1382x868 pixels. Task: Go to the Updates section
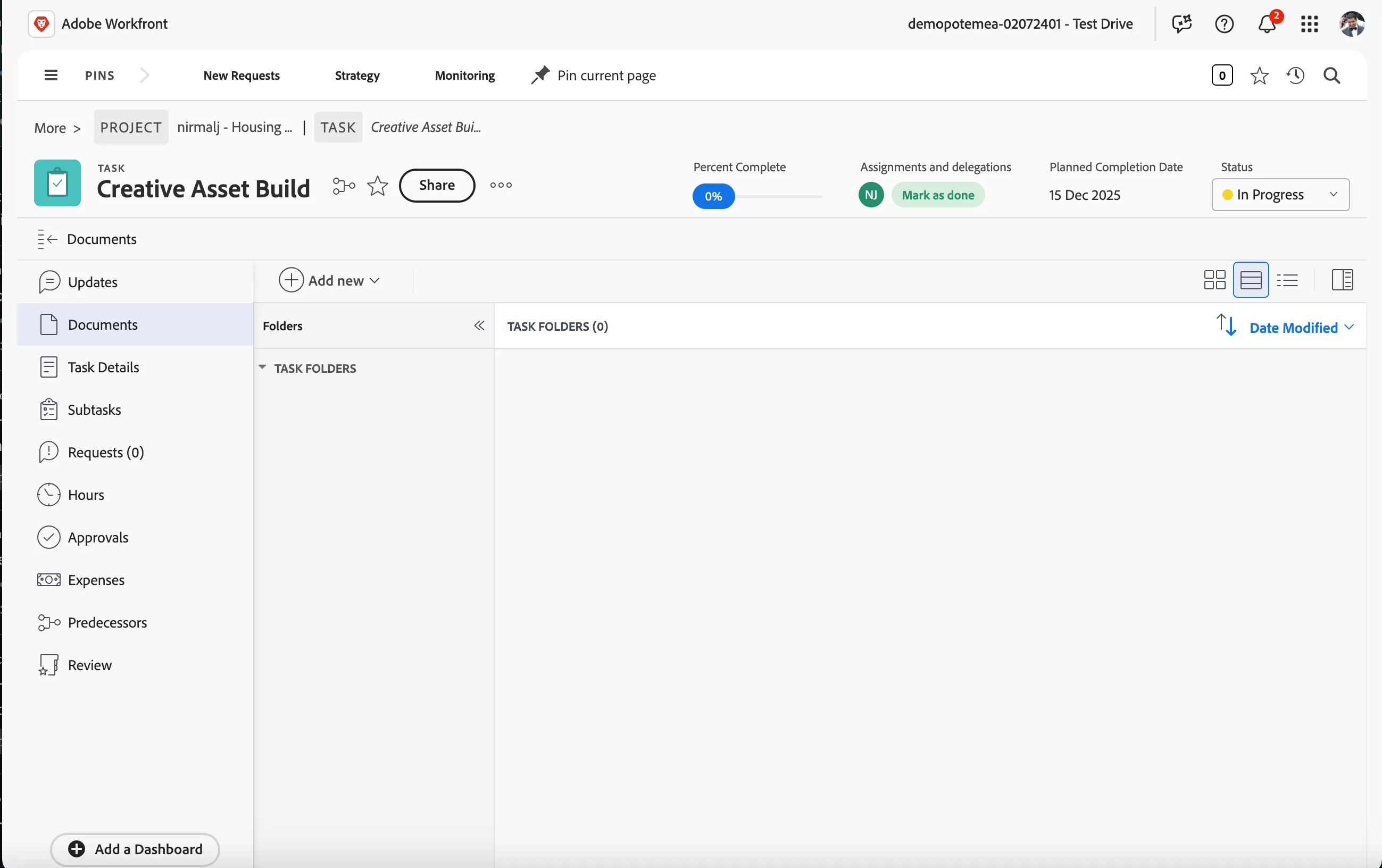136,282
